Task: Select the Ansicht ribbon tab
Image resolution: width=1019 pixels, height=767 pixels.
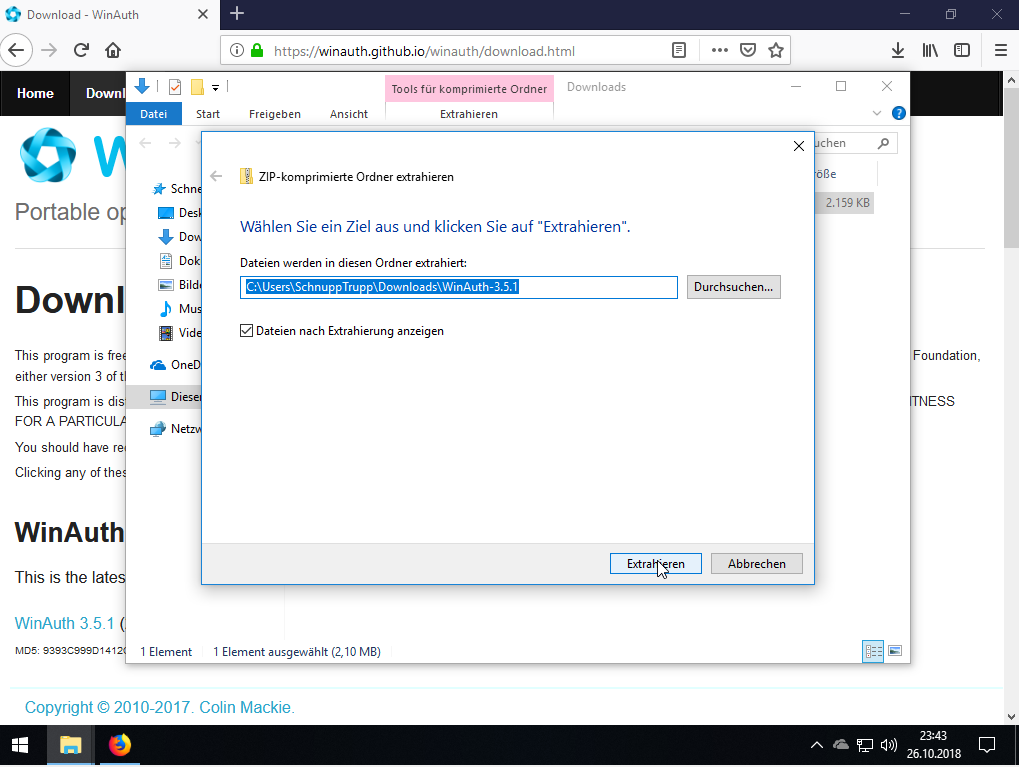Action: pyautogui.click(x=349, y=114)
